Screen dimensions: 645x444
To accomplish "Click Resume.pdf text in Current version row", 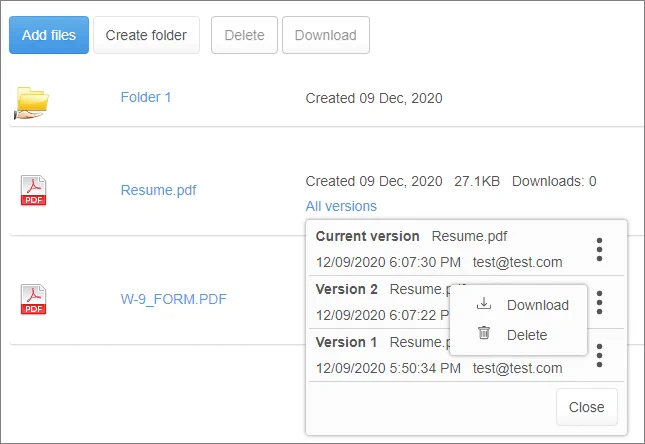I will pos(469,236).
